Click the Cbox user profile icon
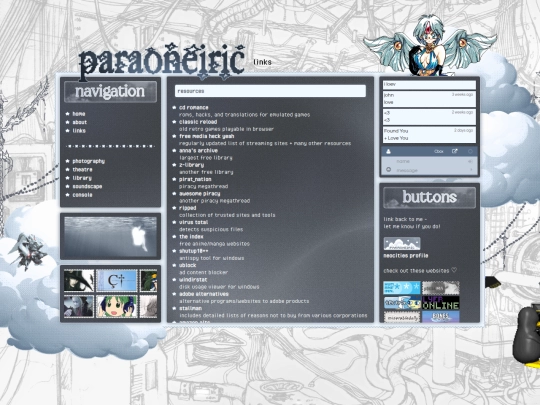Screen dimensions: 540x405 388,152
